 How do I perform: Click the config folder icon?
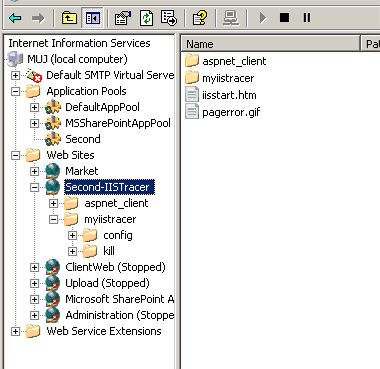[x=90, y=235]
